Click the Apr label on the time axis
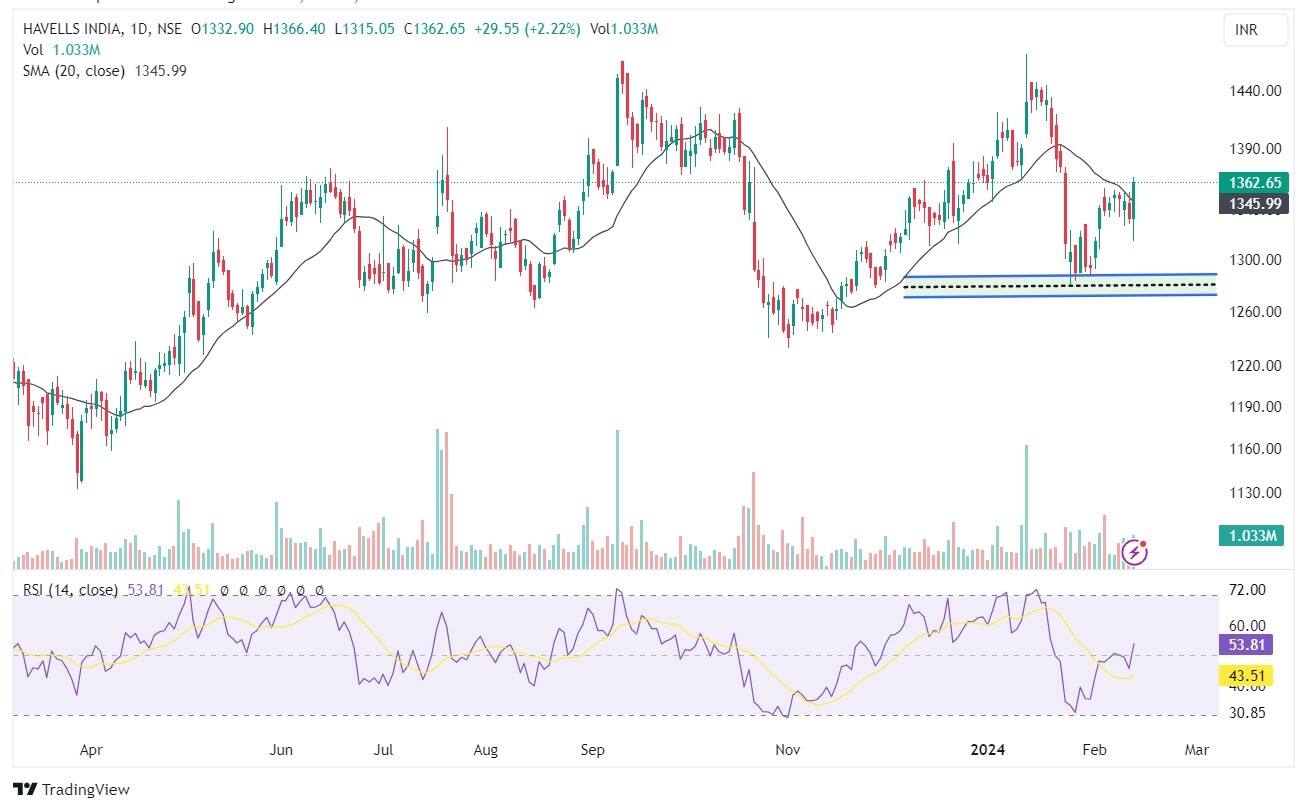1307x811 pixels. tap(90, 749)
